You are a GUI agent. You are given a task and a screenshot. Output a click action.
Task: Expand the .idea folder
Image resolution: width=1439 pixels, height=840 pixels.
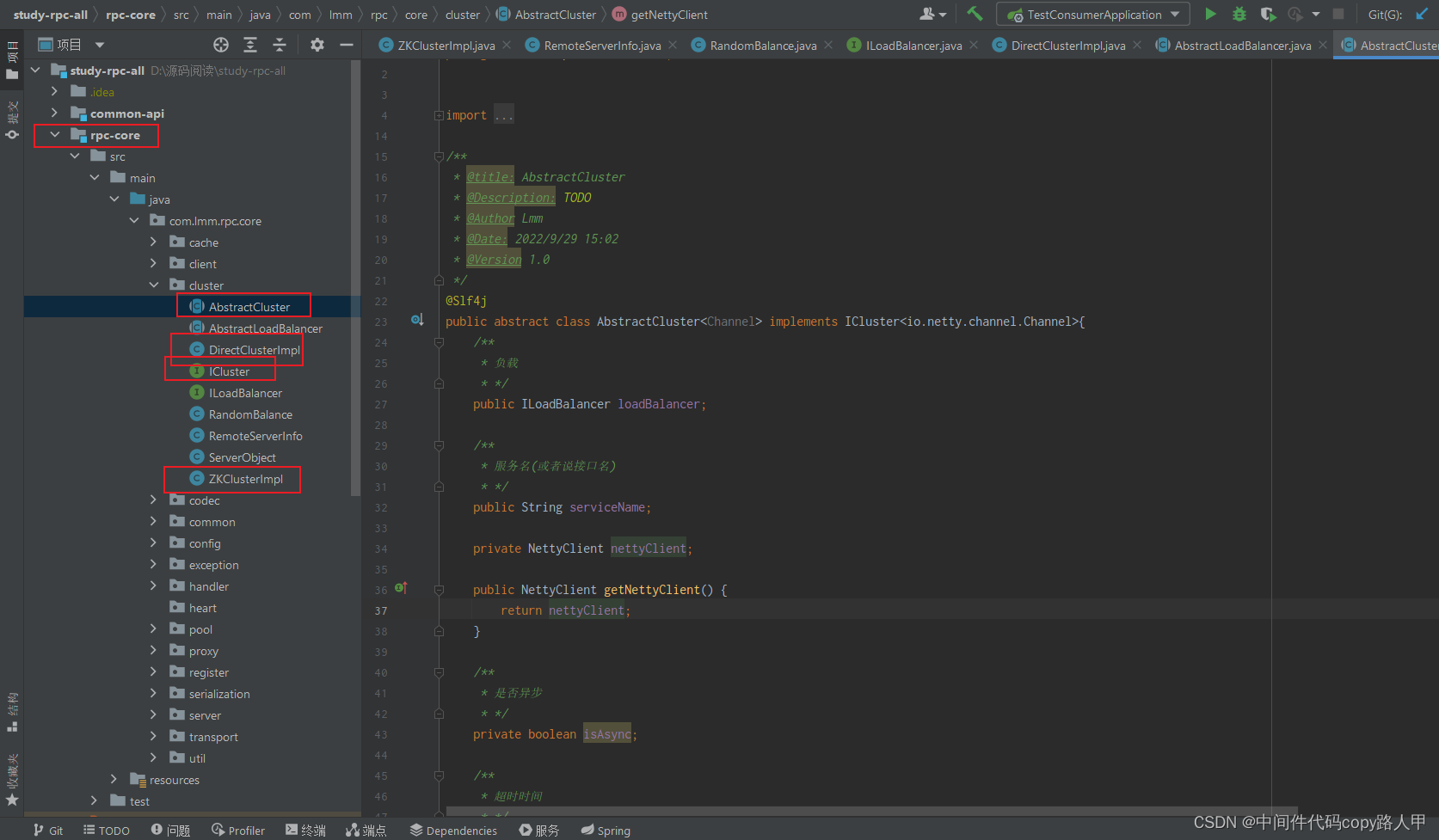tap(55, 92)
